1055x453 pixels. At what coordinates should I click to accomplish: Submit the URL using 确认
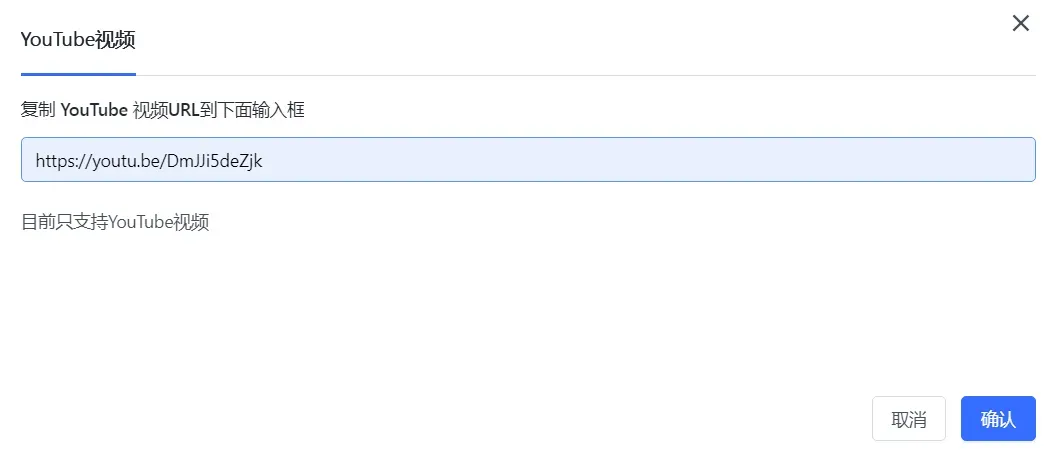point(997,419)
